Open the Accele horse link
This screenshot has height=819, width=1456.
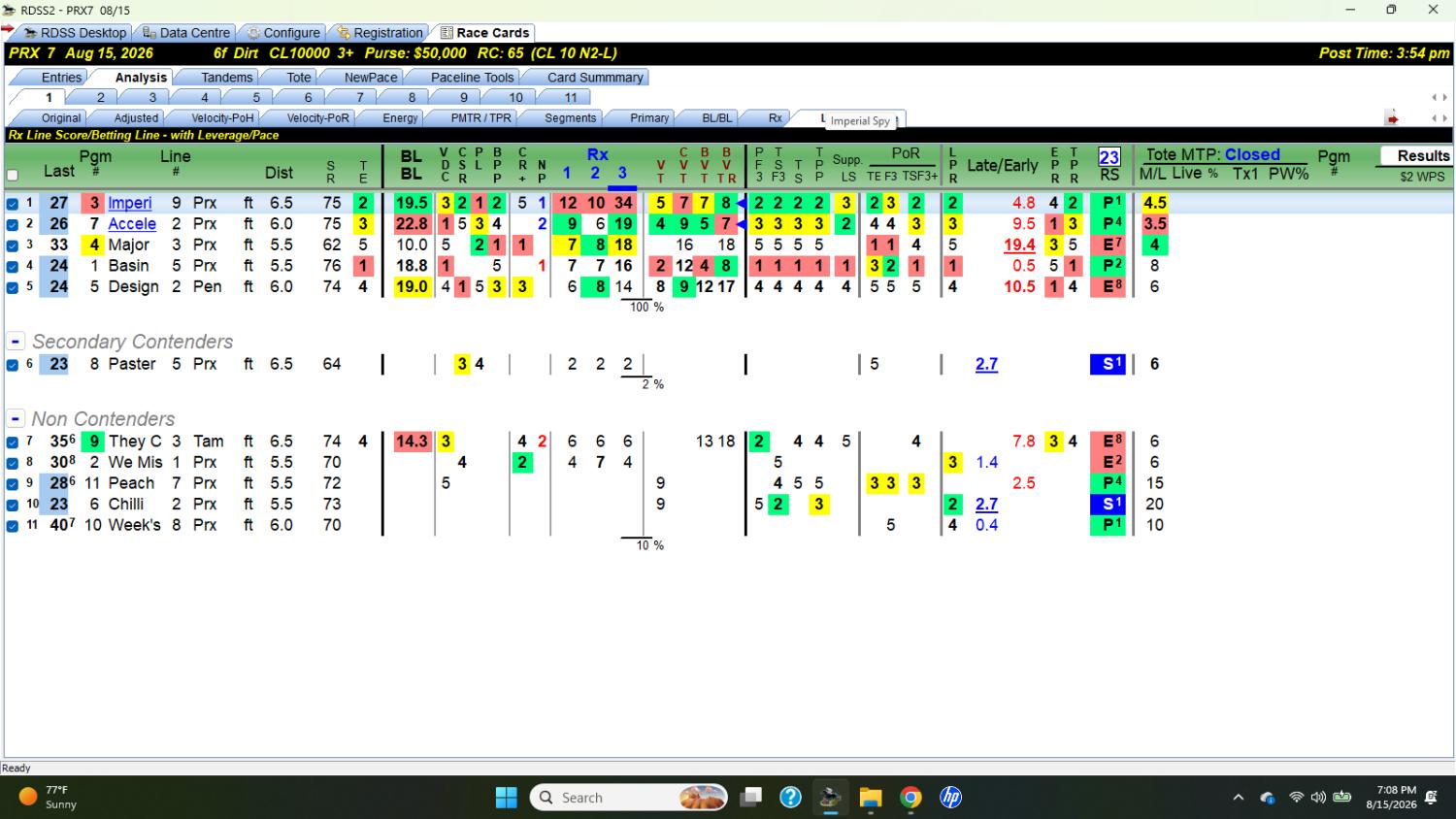[132, 224]
